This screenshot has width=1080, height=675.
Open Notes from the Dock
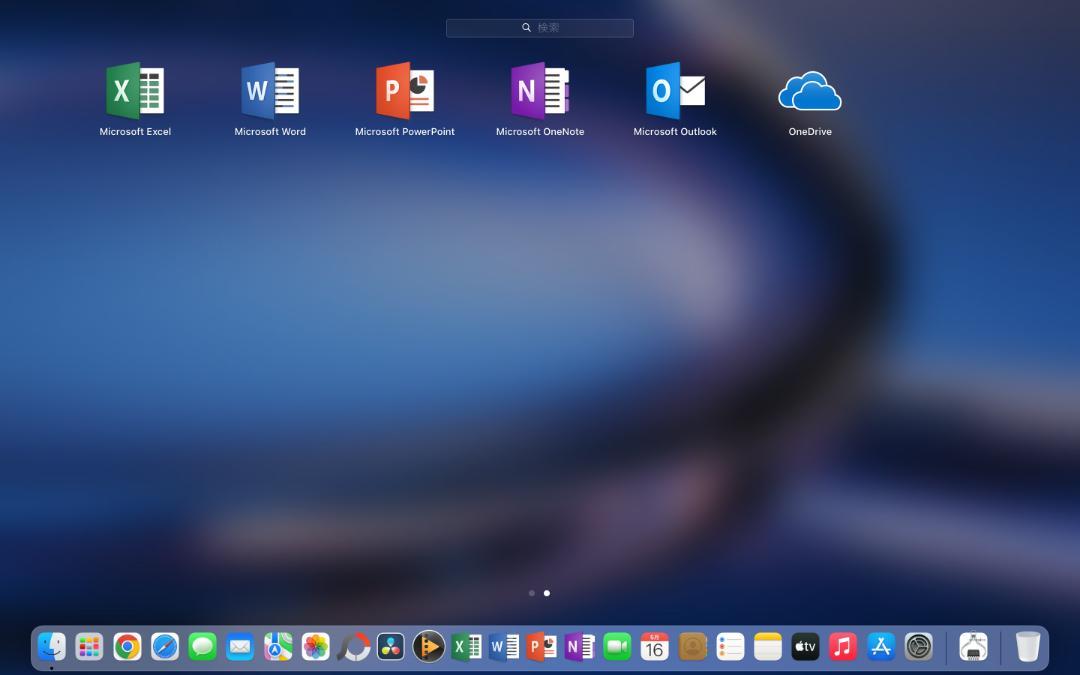[x=767, y=647]
